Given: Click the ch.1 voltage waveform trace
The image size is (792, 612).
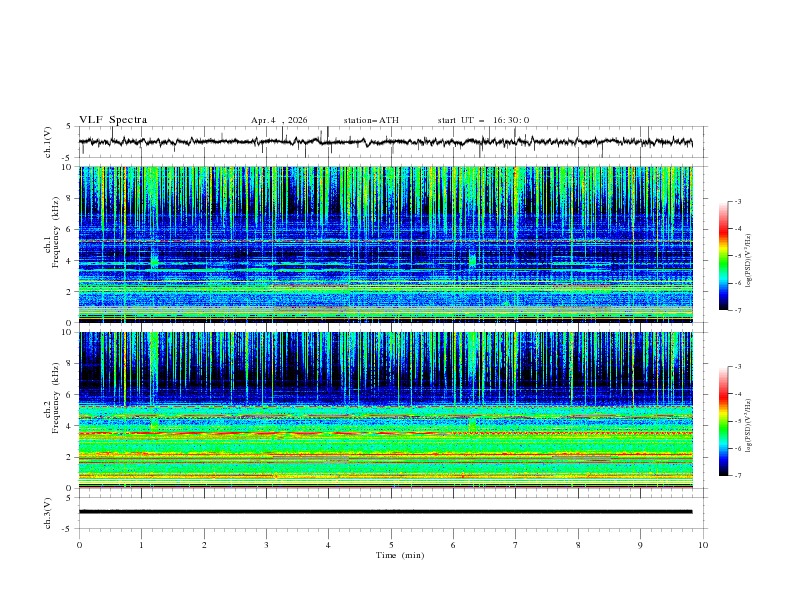Looking at the screenshot, I should (x=385, y=142).
